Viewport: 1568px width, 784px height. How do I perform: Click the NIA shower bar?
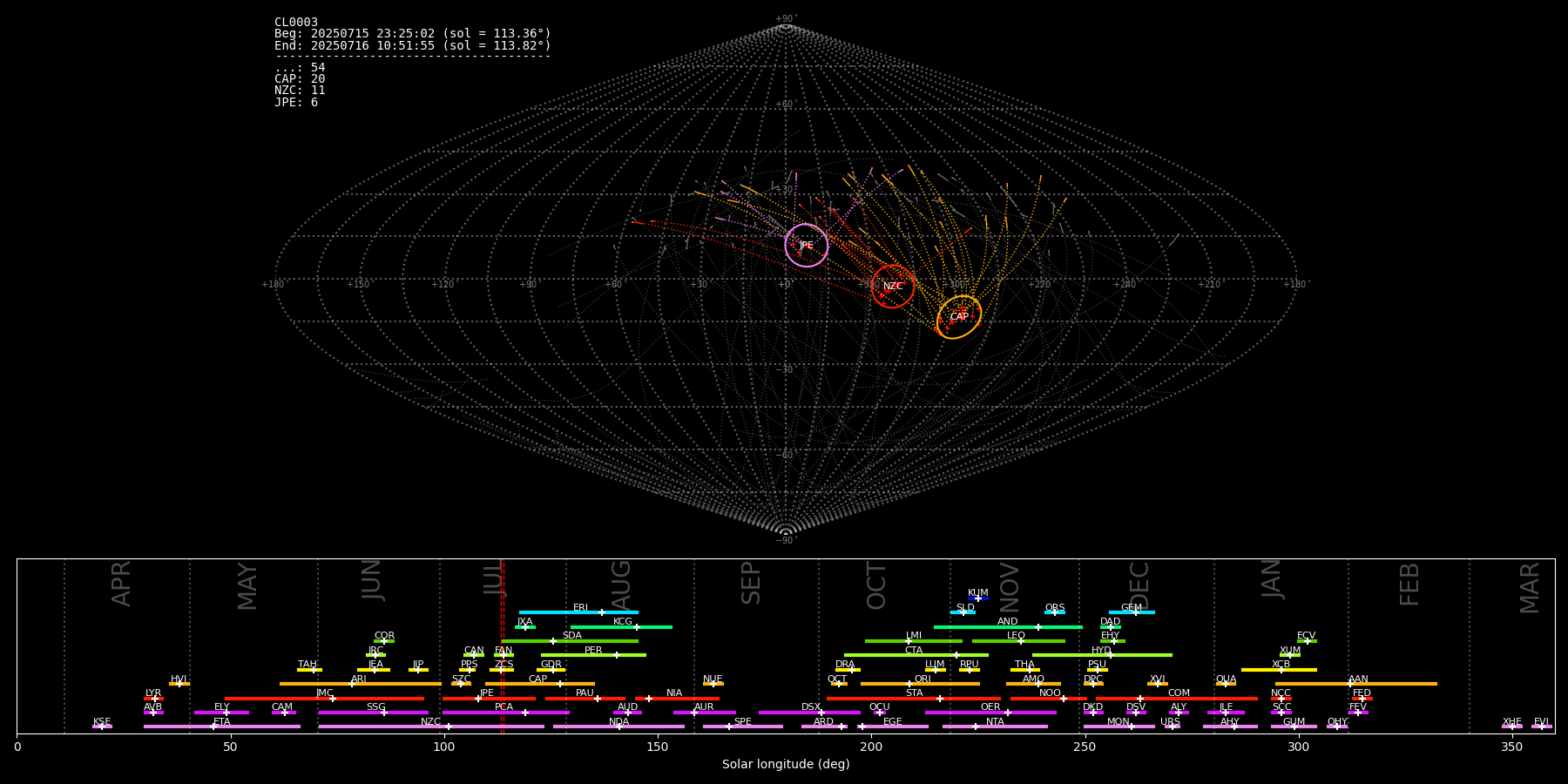pos(677,698)
